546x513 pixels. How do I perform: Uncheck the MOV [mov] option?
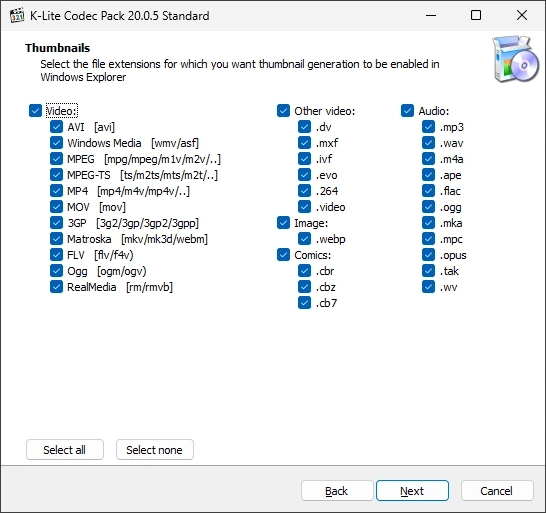[x=56, y=207]
